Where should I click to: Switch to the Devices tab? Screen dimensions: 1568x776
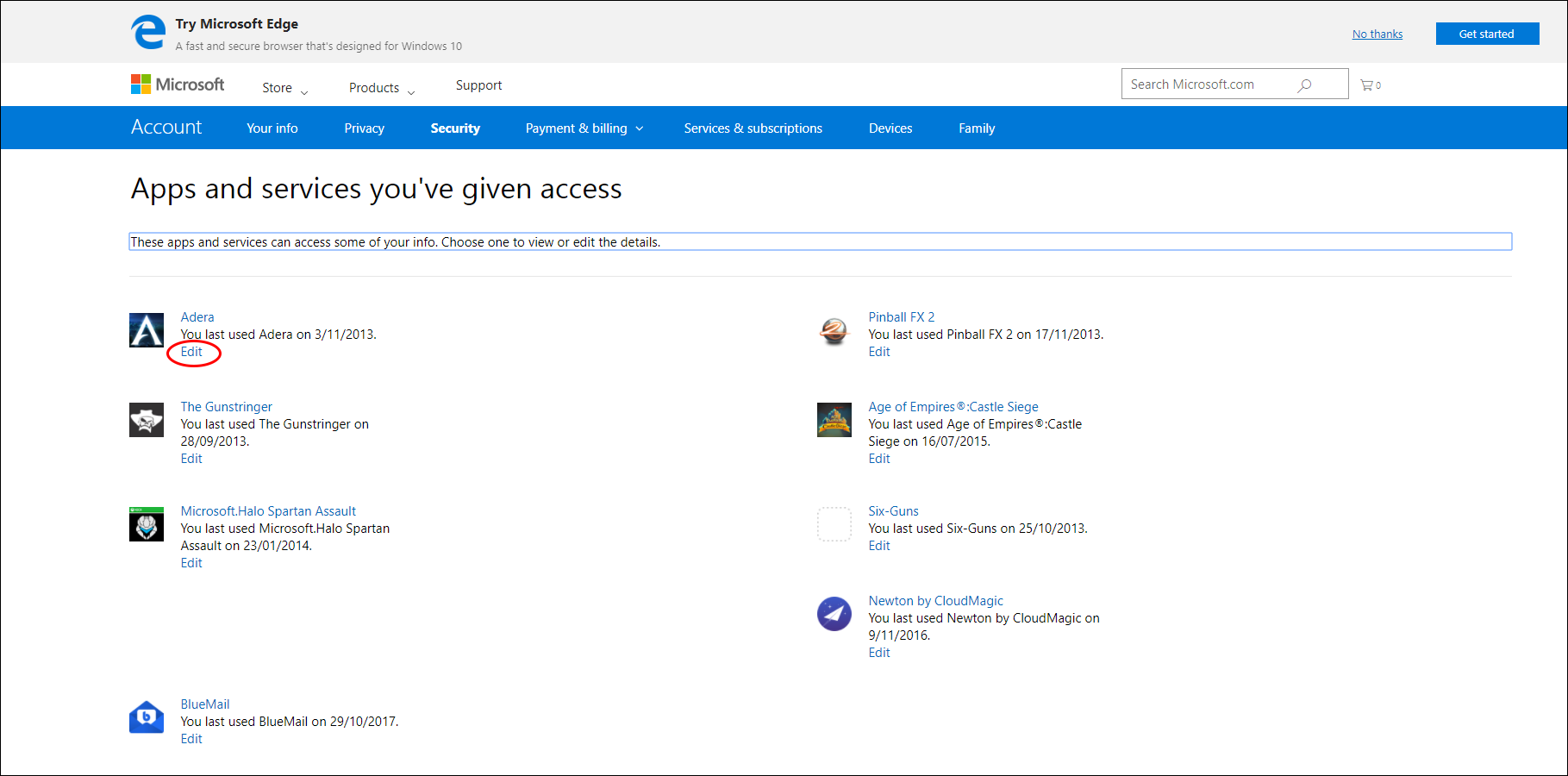[x=890, y=128]
